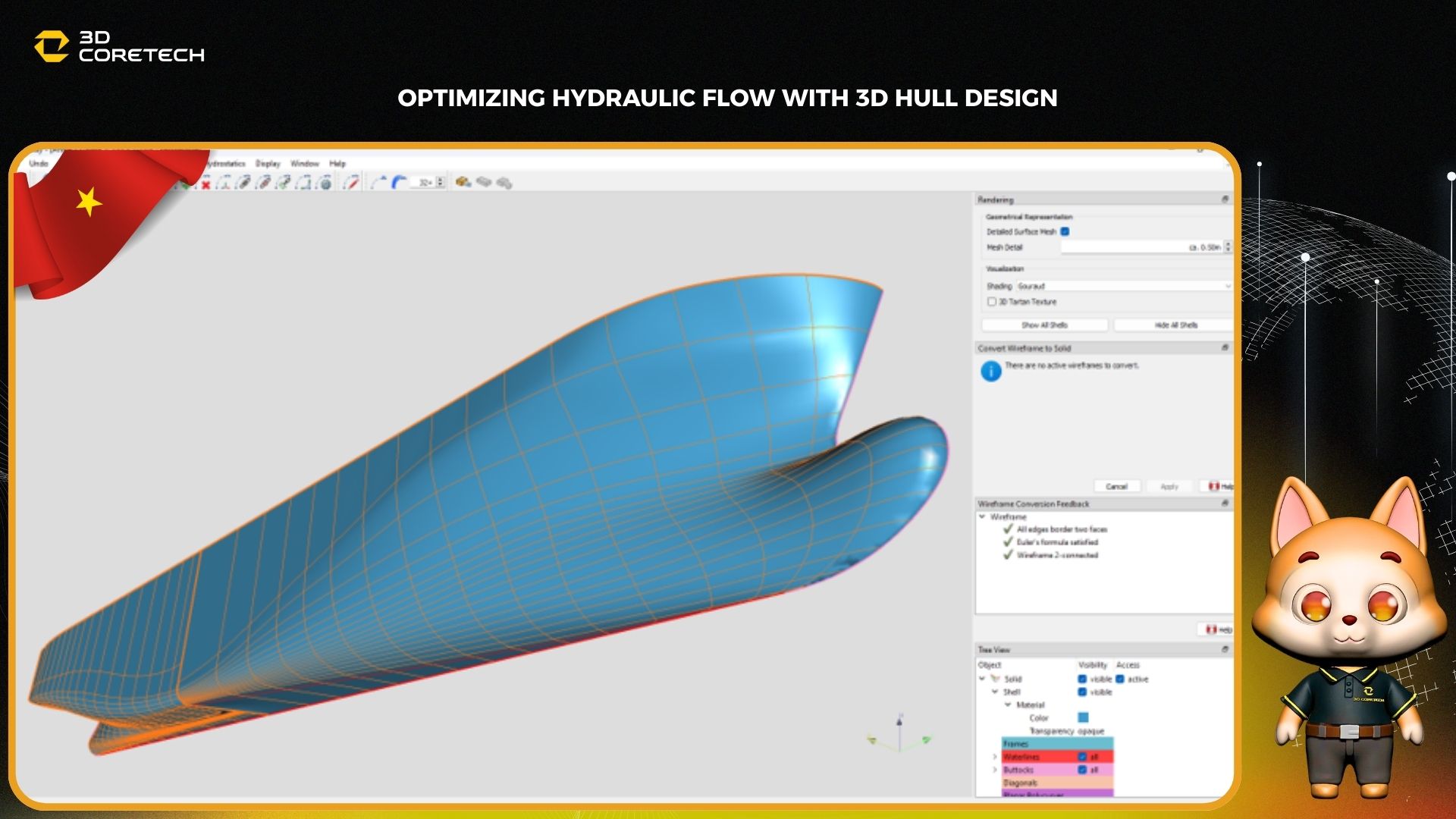Click the red pencil edit toolbar icon
This screenshot has width=1456, height=819.
[x=351, y=183]
